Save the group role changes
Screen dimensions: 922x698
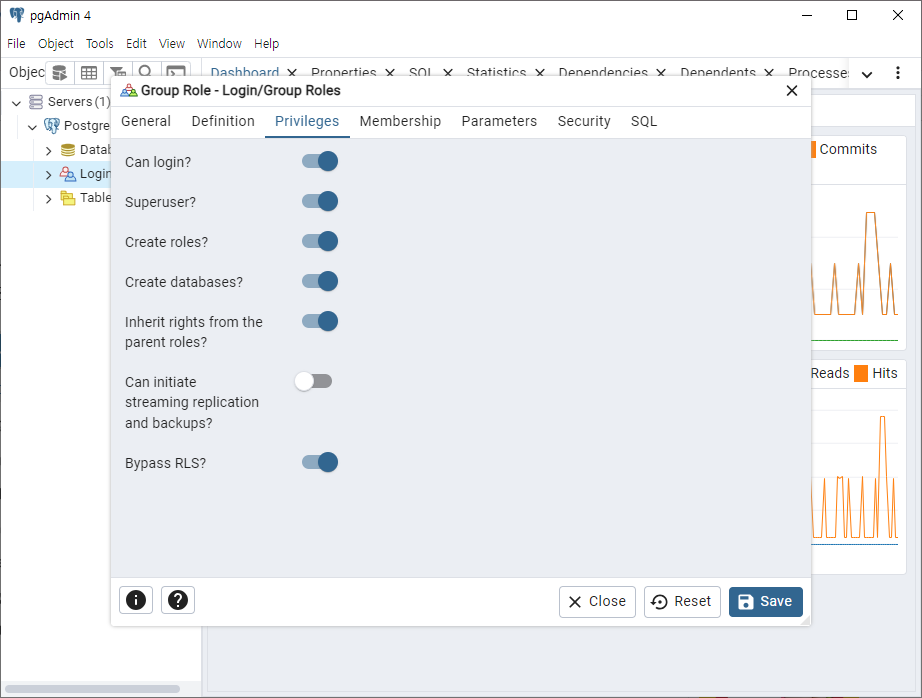766,602
